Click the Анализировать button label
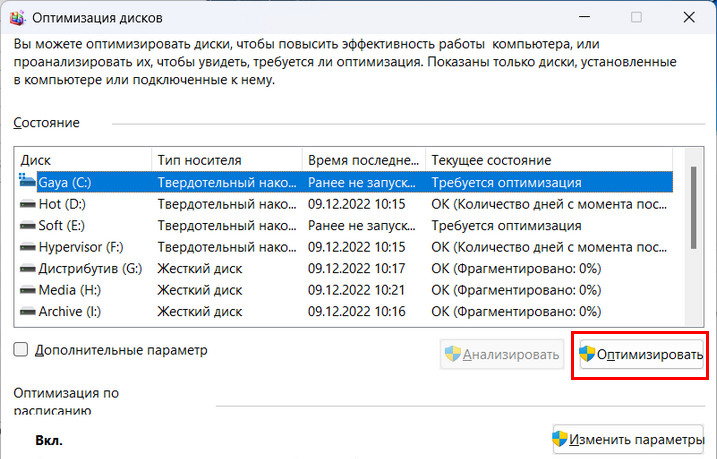 tap(511, 354)
